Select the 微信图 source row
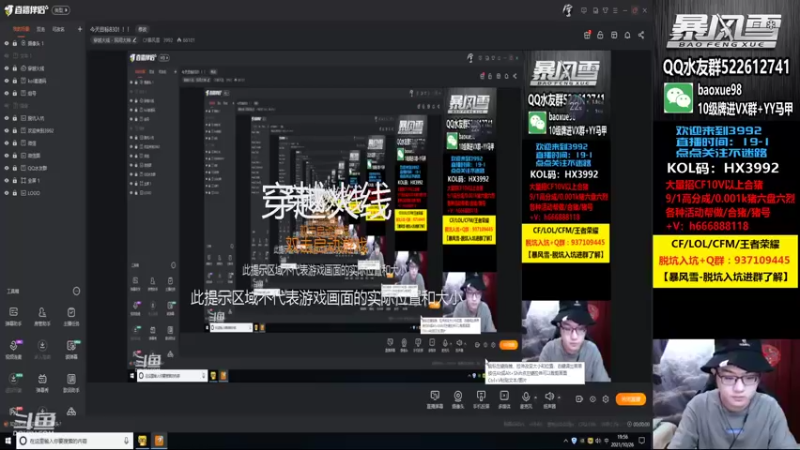This screenshot has height=450, width=800. (x=43, y=156)
